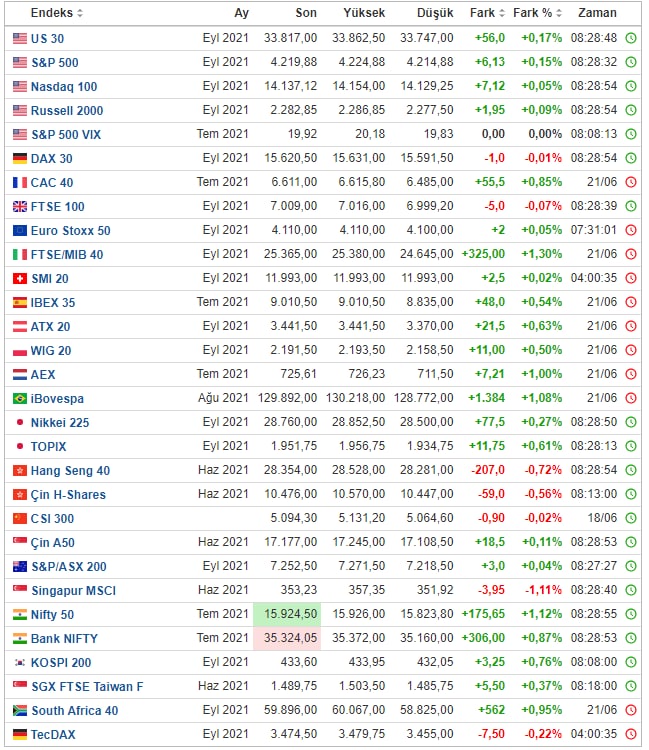
Task: Click the S&P 500 VIX month Tem 2021
Action: click(x=223, y=134)
